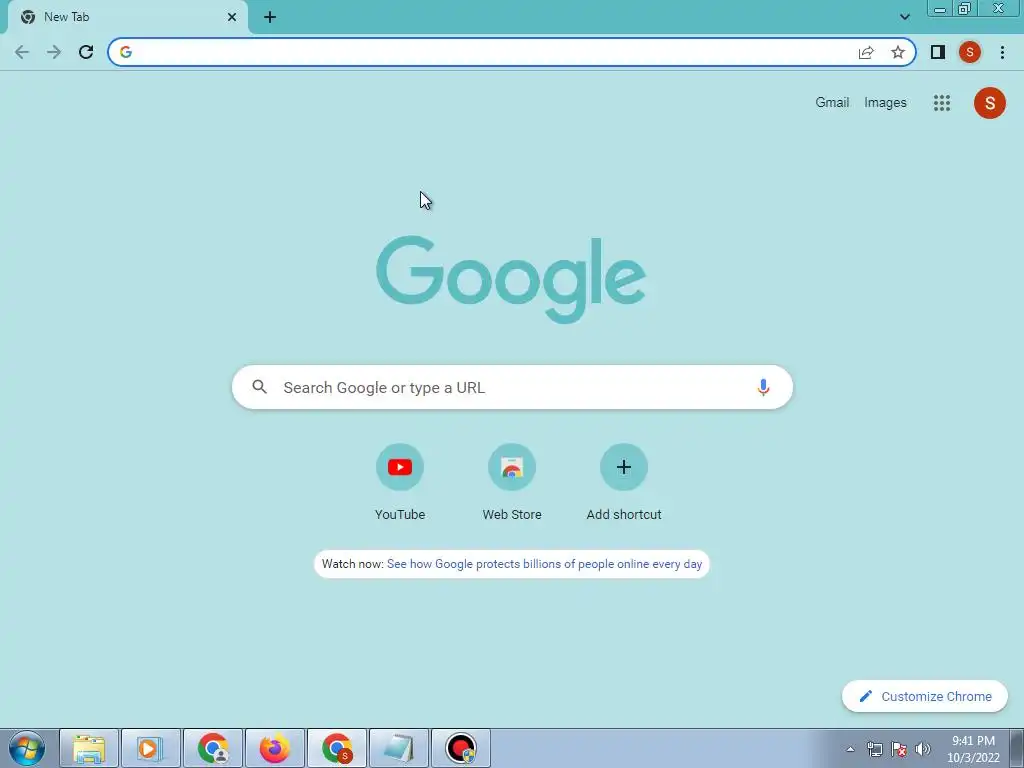1024x768 pixels.
Task: Open File Explorer from taskbar
Action: point(89,748)
